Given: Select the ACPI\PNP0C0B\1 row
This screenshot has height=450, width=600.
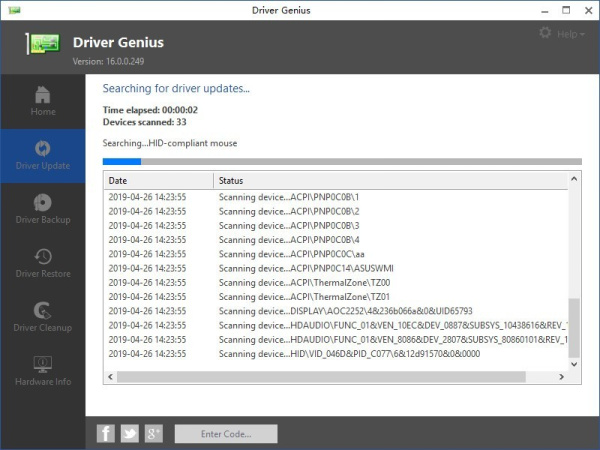Looking at the screenshot, I should click(336, 197).
